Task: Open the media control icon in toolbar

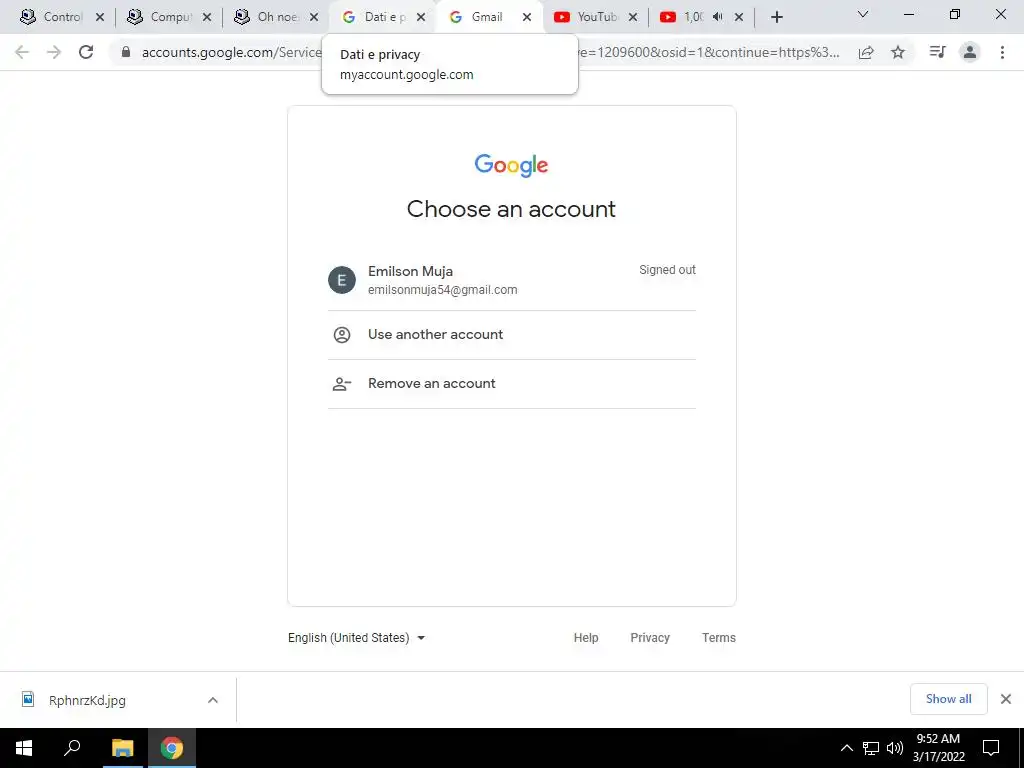Action: click(937, 52)
